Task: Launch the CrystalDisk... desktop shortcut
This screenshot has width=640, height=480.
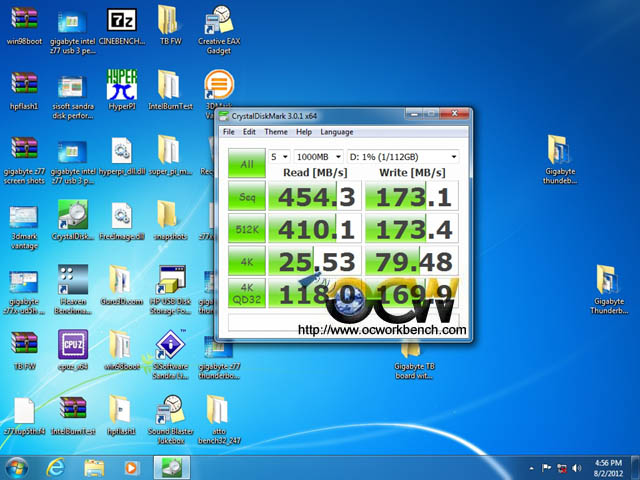Action: pos(73,215)
